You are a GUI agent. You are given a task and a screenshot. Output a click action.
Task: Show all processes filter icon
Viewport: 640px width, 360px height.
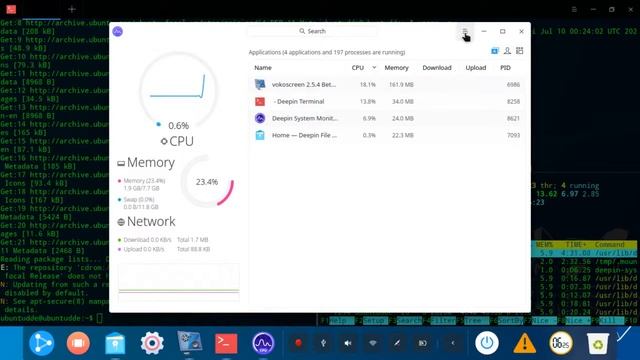[520, 51]
